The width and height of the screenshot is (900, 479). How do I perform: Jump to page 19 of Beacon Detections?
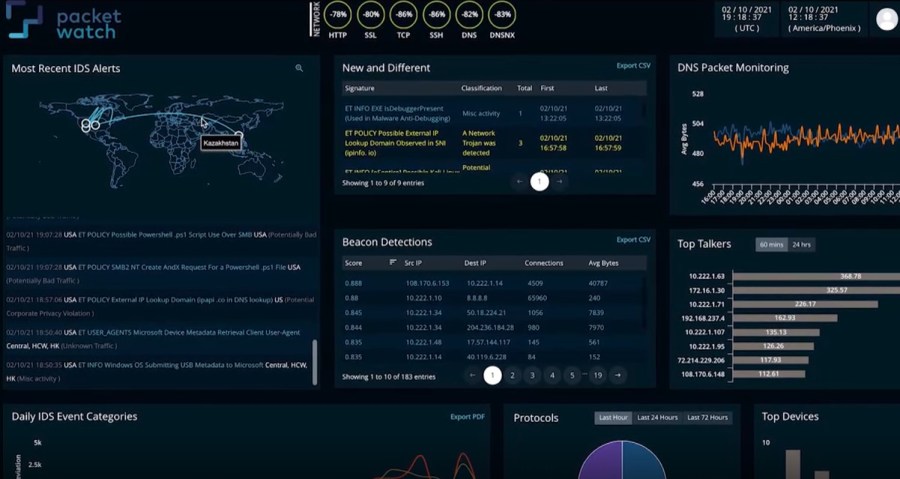[x=597, y=375]
